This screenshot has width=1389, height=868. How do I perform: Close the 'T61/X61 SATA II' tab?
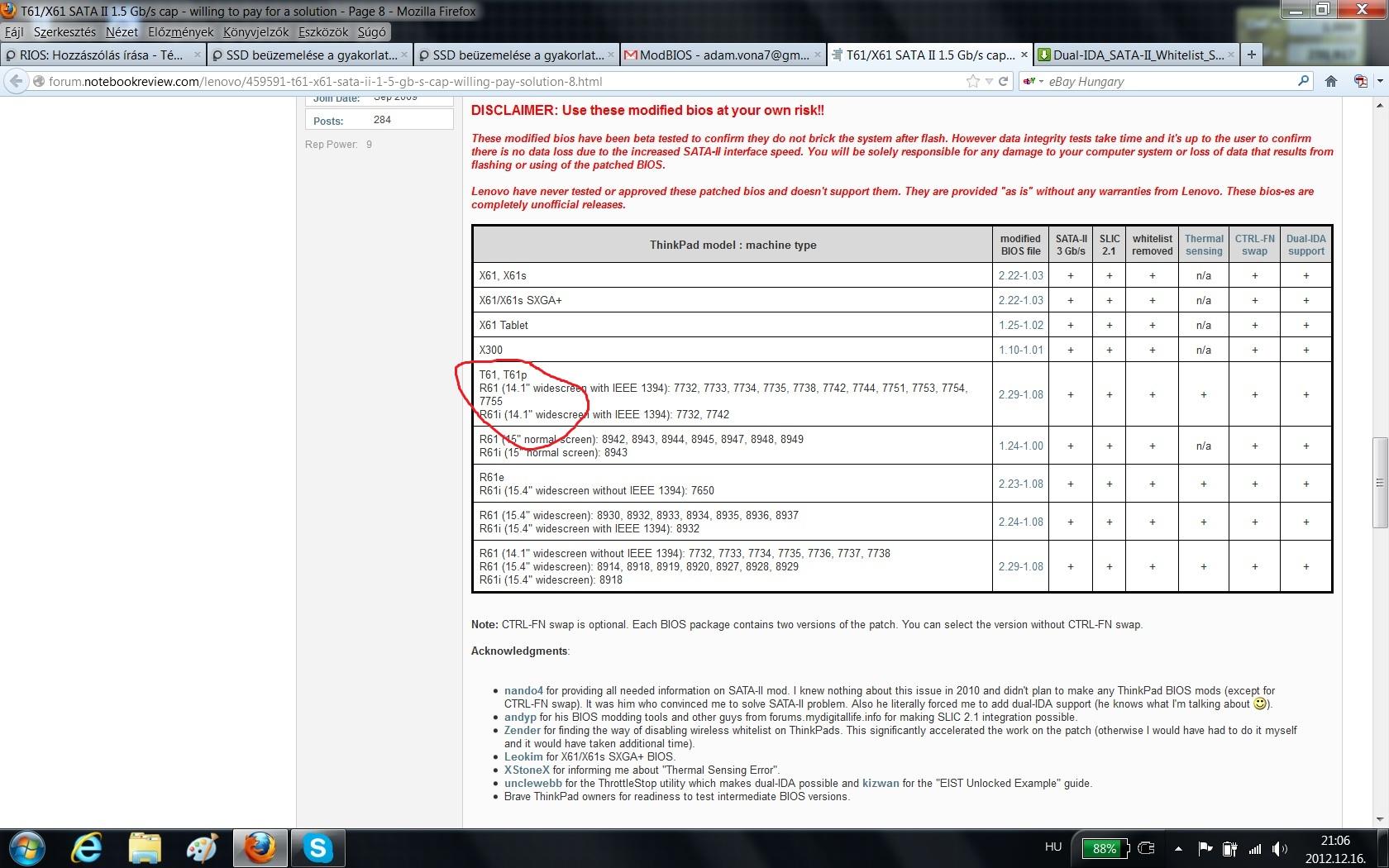point(1024,55)
